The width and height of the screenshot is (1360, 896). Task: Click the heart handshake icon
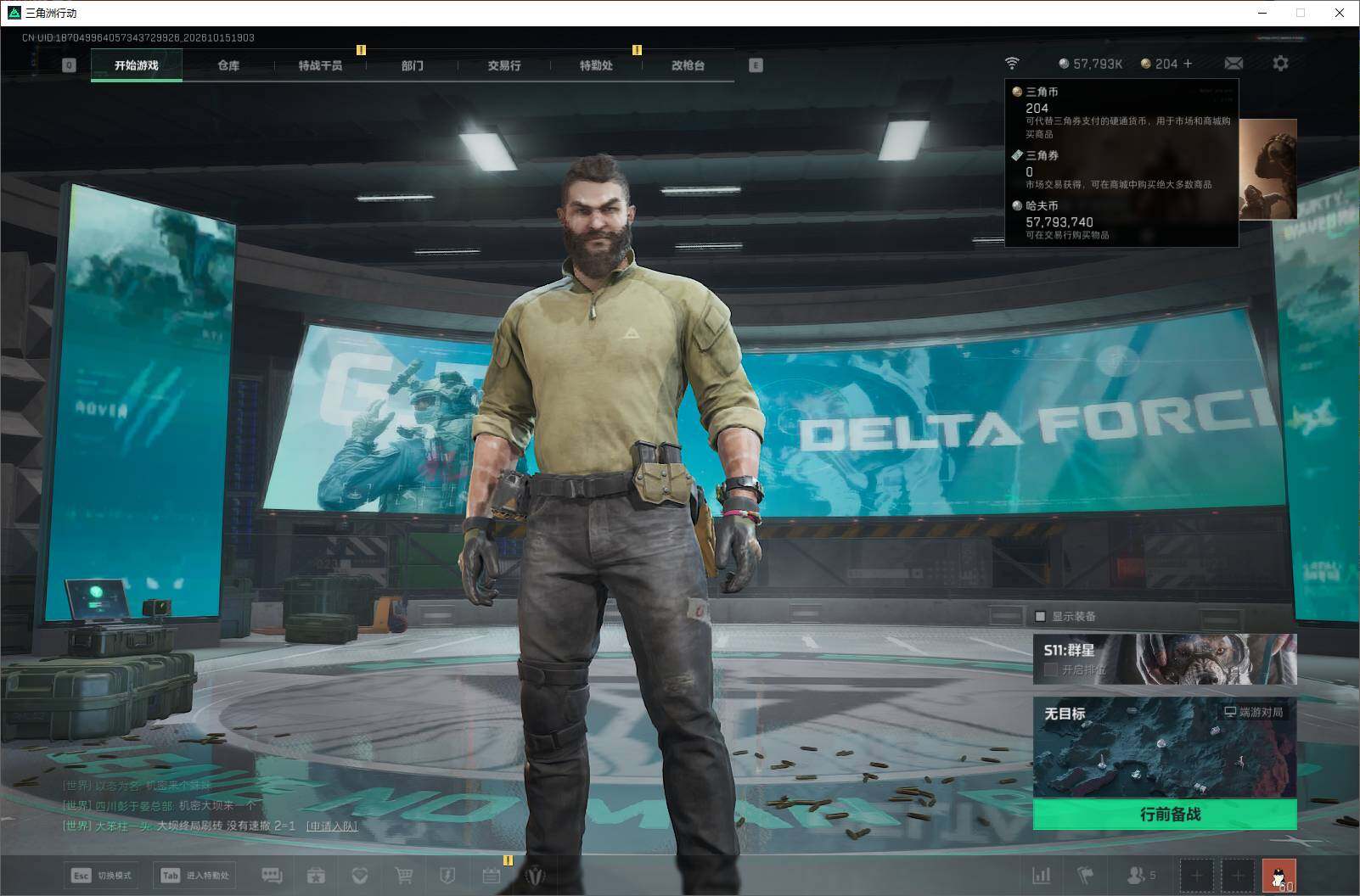(360, 875)
